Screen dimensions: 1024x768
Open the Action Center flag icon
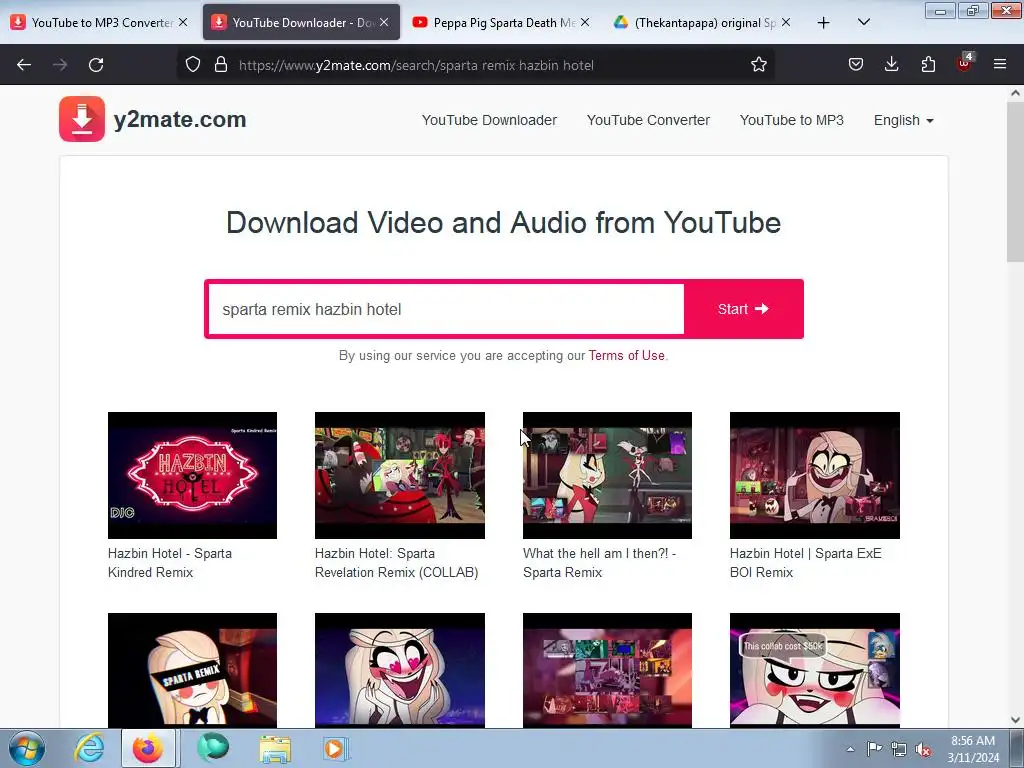[x=874, y=749]
